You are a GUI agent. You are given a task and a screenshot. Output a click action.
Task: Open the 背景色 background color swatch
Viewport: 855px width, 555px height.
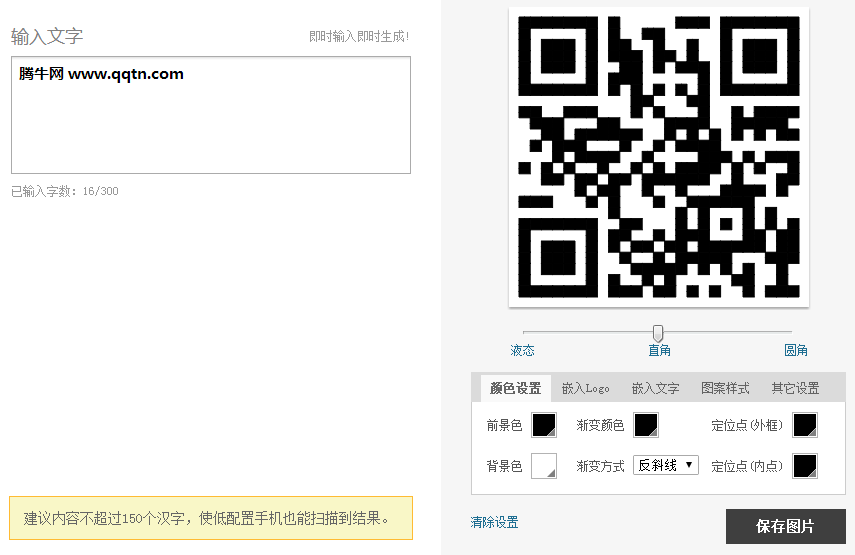[x=544, y=466]
